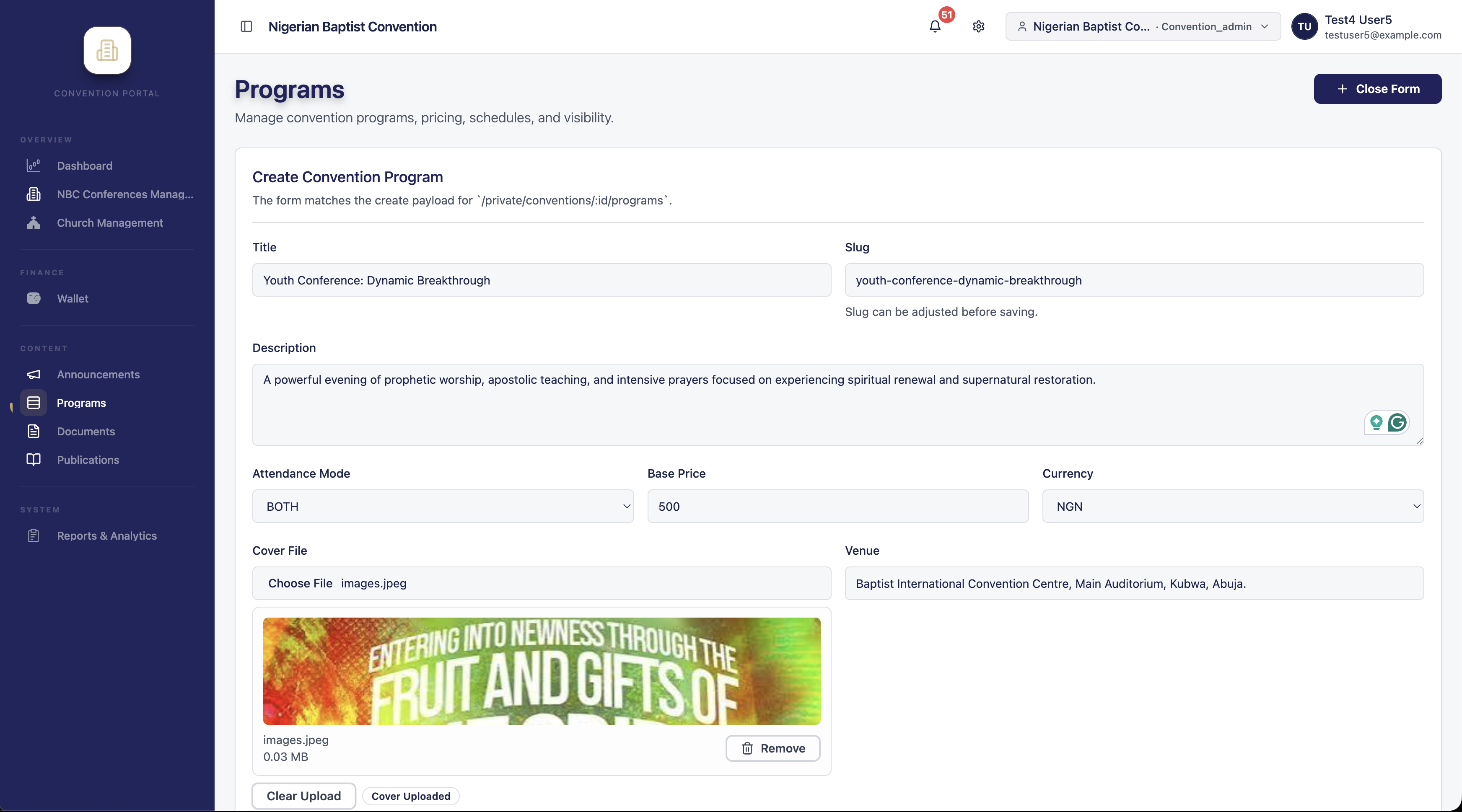Viewport: 1462px width, 812px height.
Task: Click the Dashboard chart icon
Action: click(x=34, y=166)
